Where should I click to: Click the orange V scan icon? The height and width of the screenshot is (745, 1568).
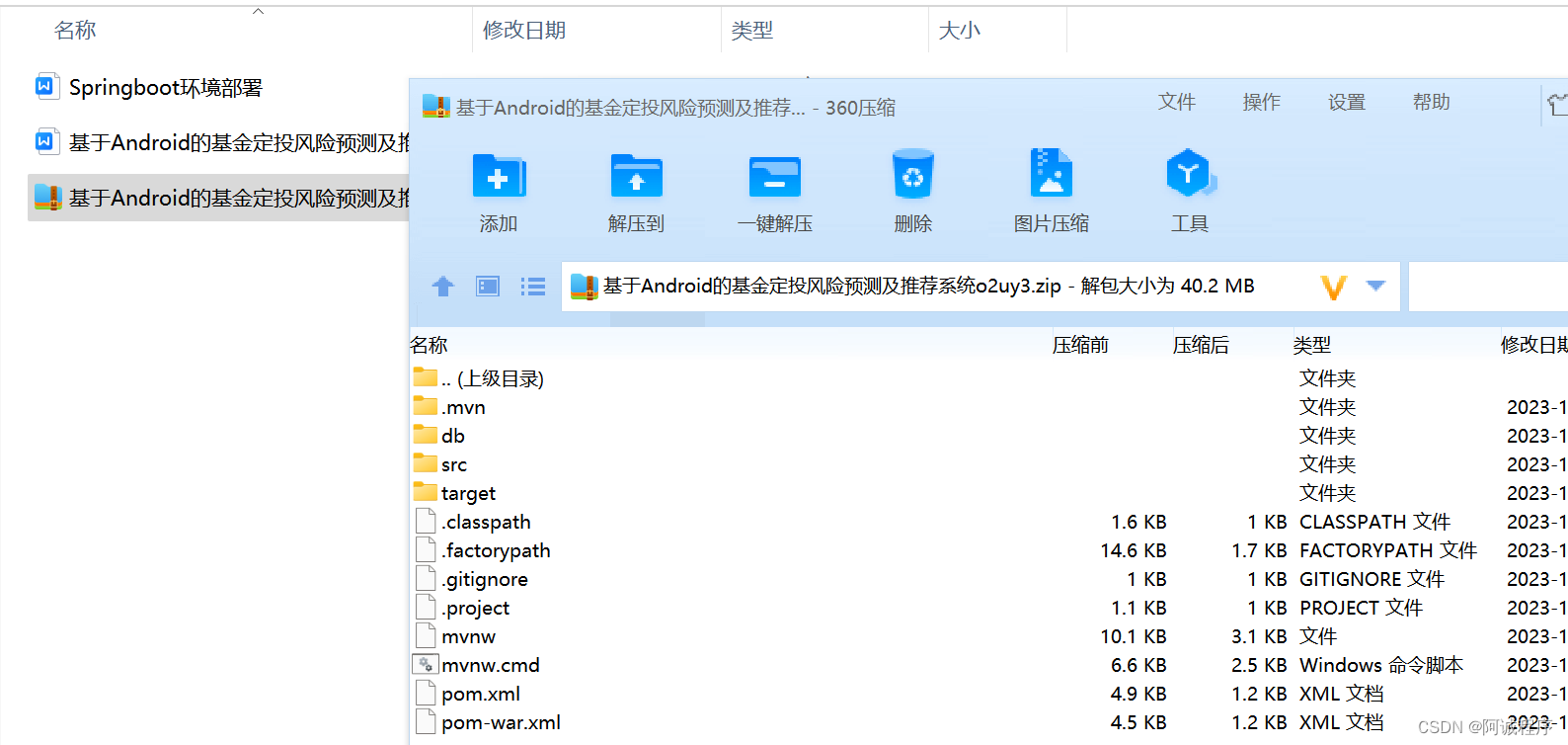(1334, 287)
